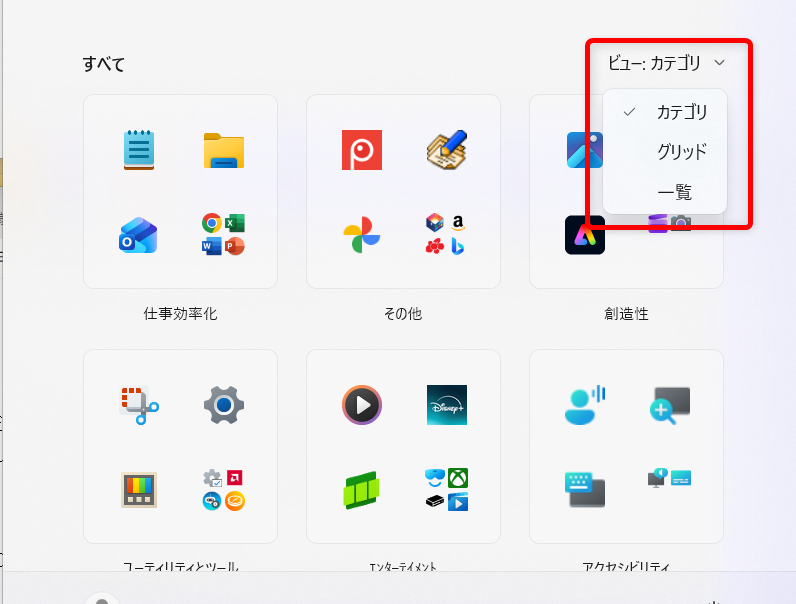Click the chevron beside ビュー: カテゴリ
Image resolution: width=796 pixels, height=604 pixels.
pos(719,63)
